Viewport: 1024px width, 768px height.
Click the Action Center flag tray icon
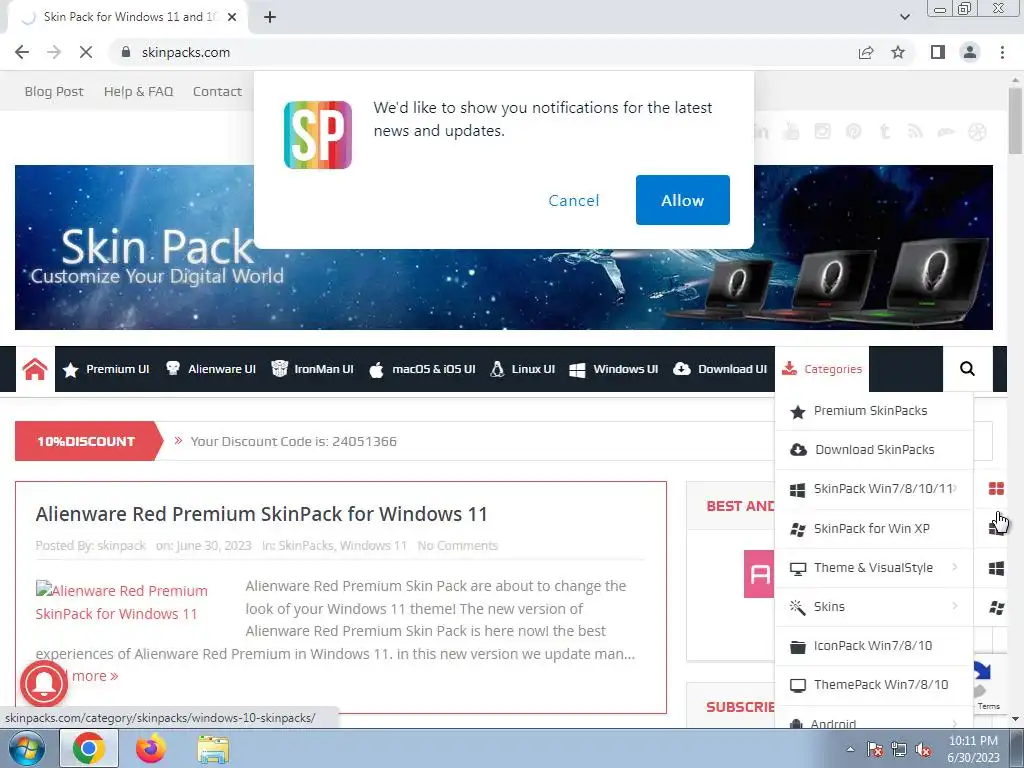pyautogui.click(x=875, y=749)
